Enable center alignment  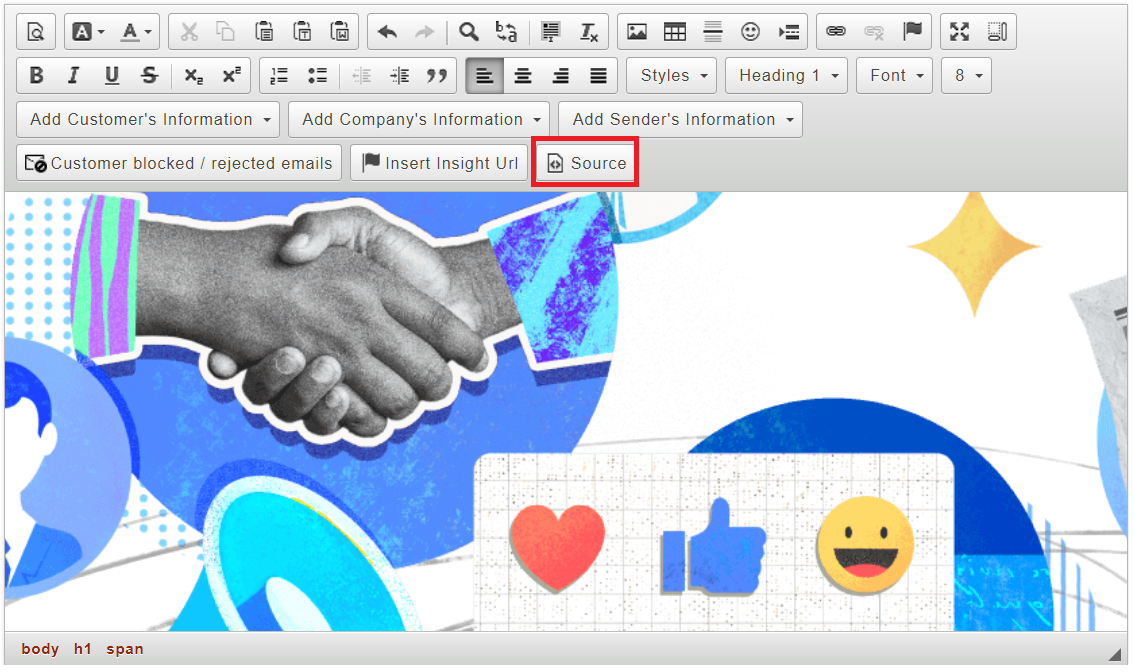522,76
